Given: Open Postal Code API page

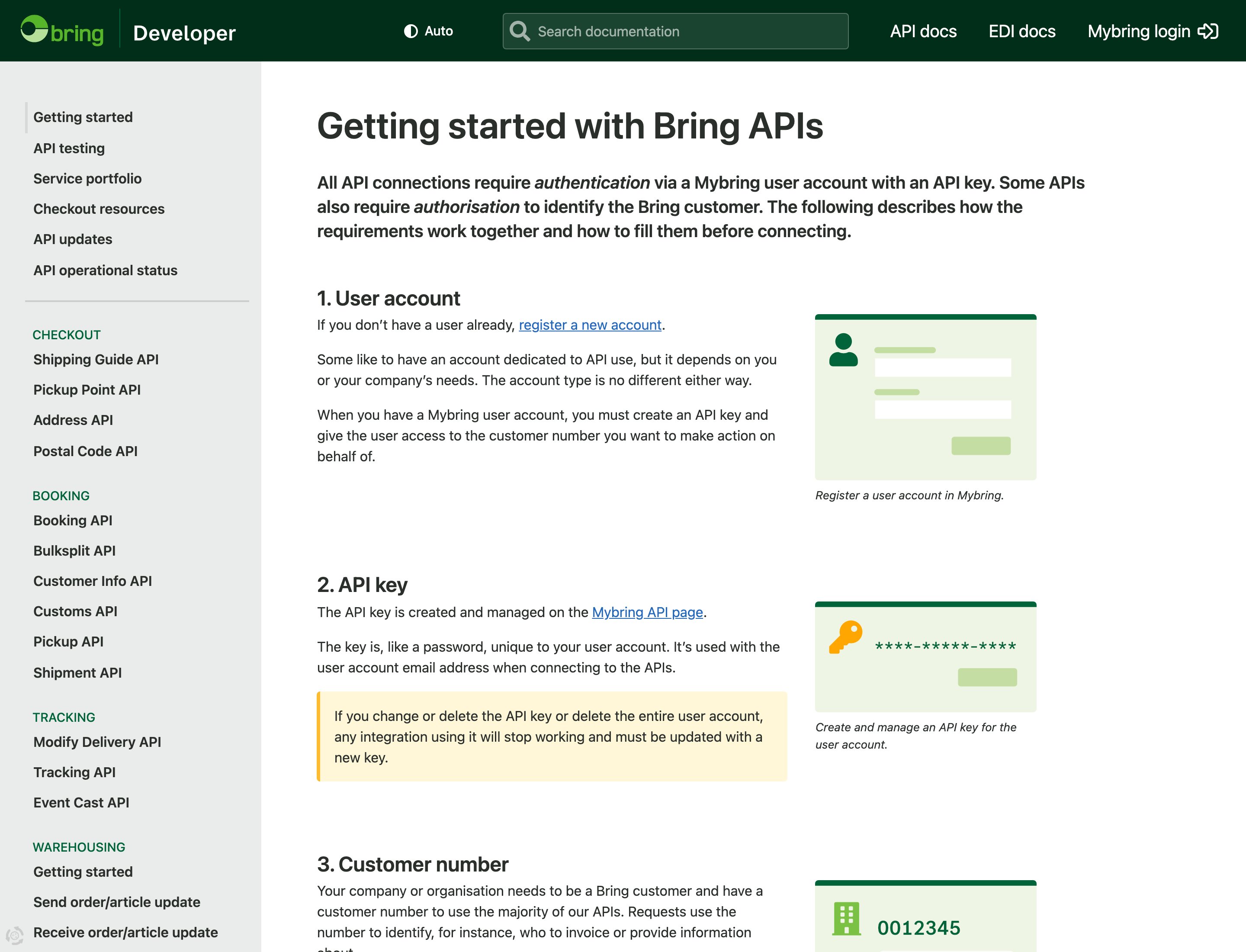Looking at the screenshot, I should tap(85, 451).
